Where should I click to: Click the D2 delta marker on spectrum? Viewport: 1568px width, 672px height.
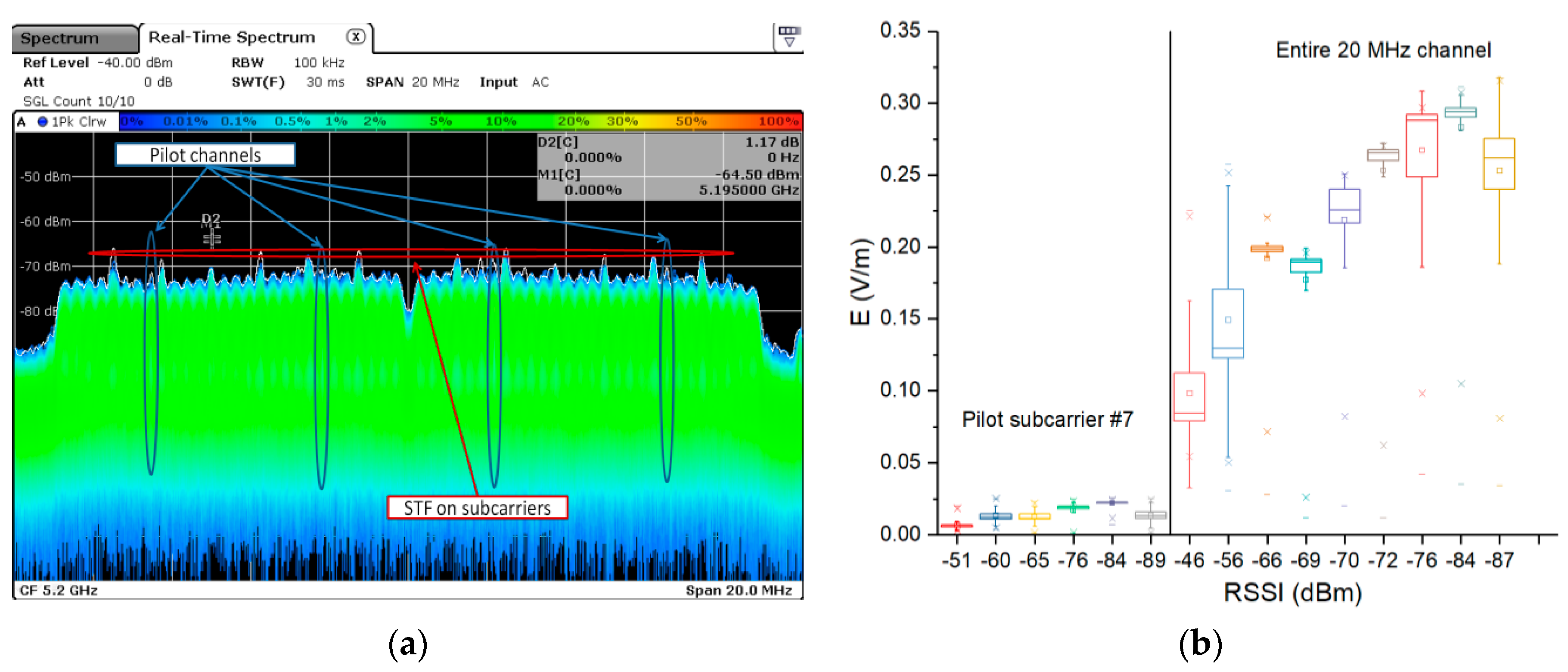211,219
